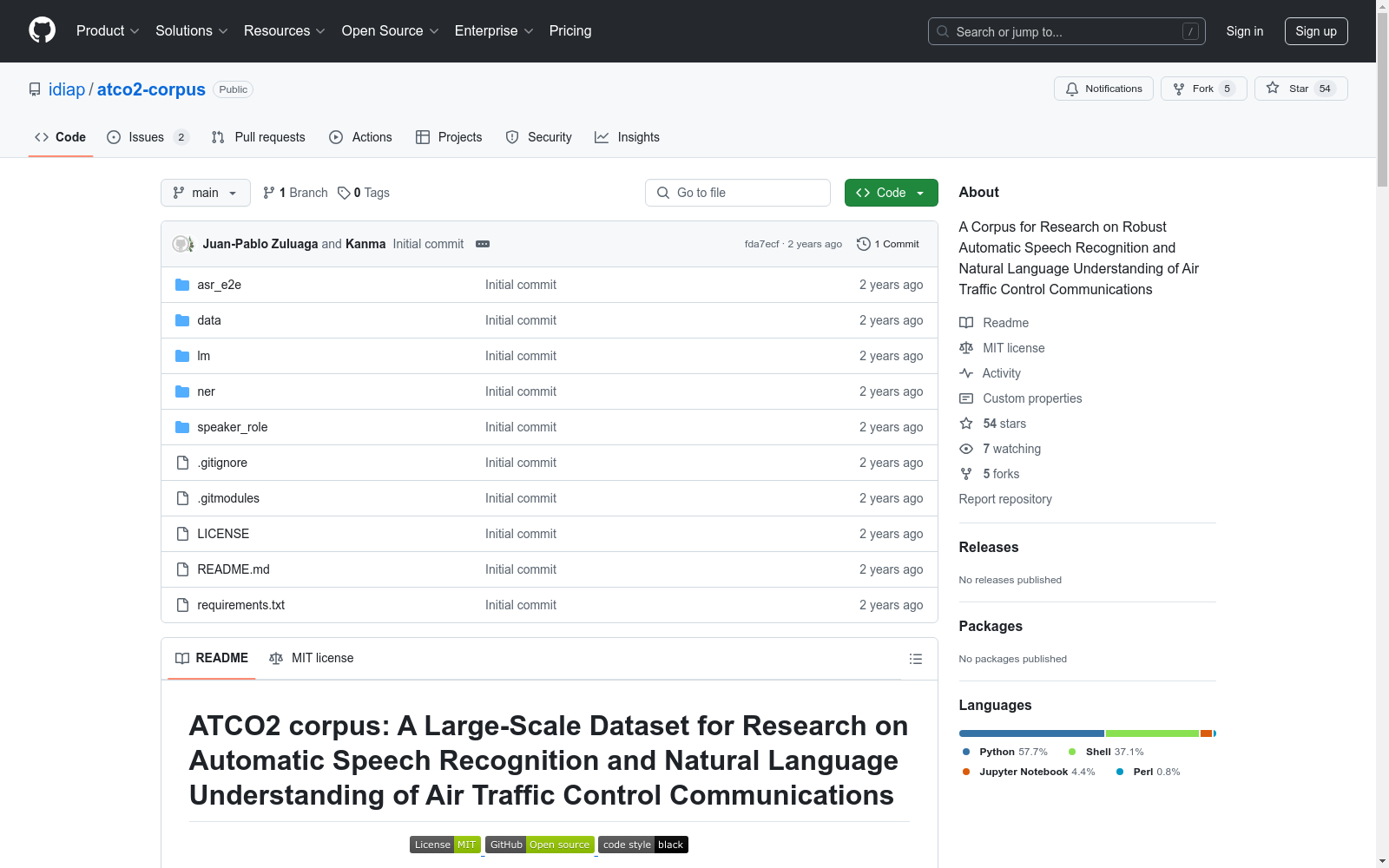Open the ner folder icon
The image size is (1389, 868).
pos(182,391)
